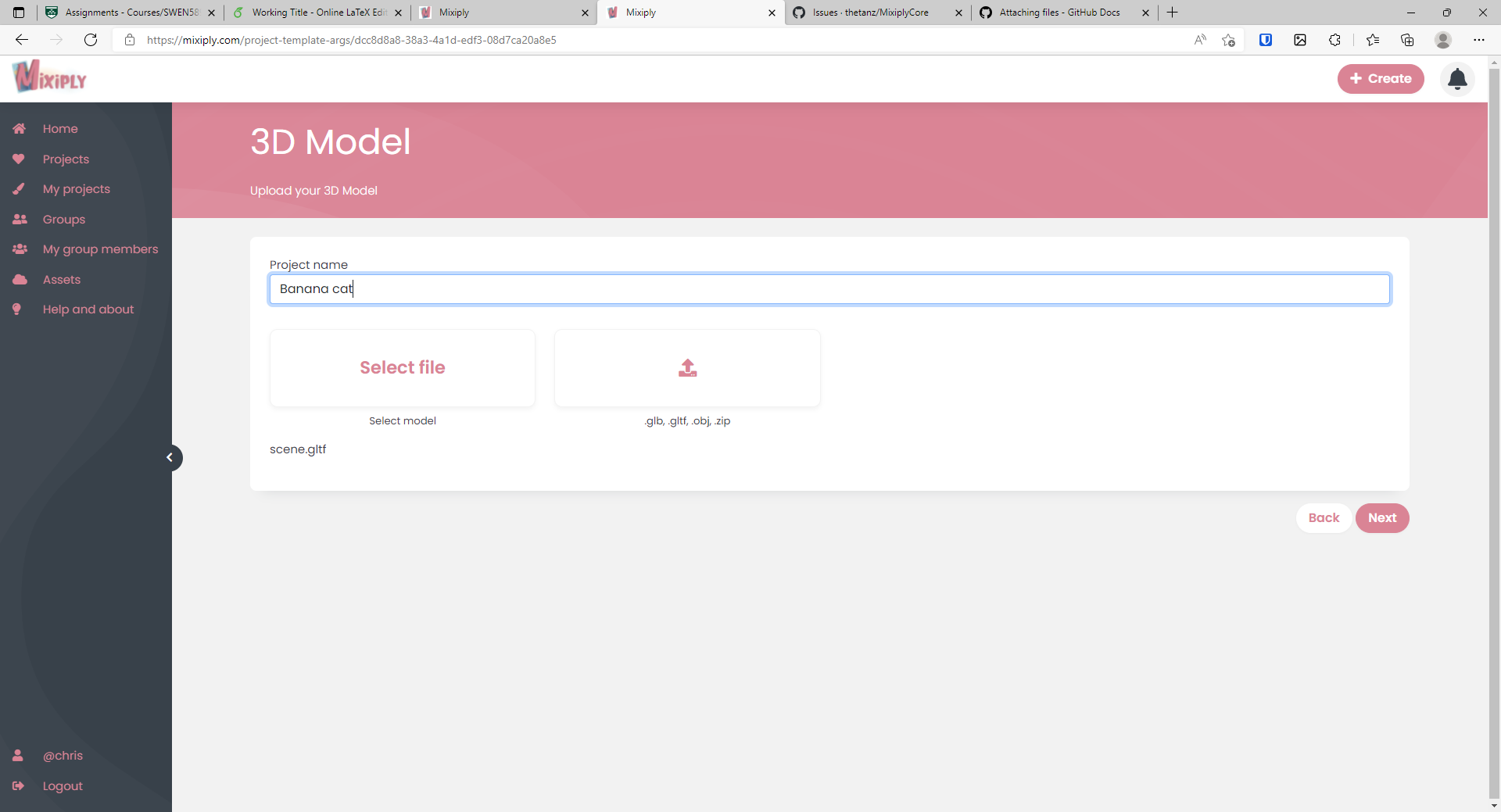Open Help and about
The height and width of the screenshot is (812, 1501).
pyautogui.click(x=88, y=309)
